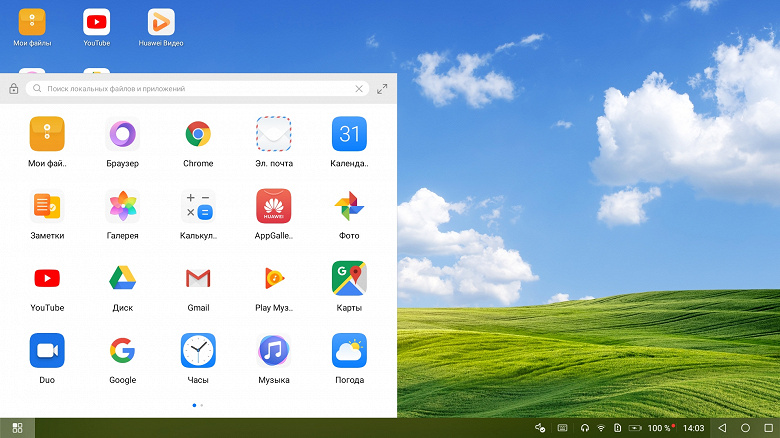780x438 pixels.
Task: Open My Files app in the launcher
Action: 47,134
